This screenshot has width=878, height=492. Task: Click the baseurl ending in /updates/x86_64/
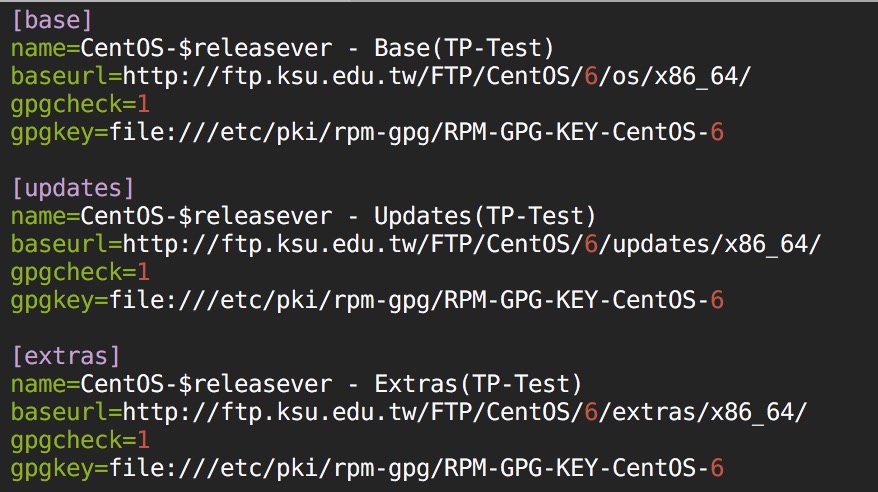471,245
